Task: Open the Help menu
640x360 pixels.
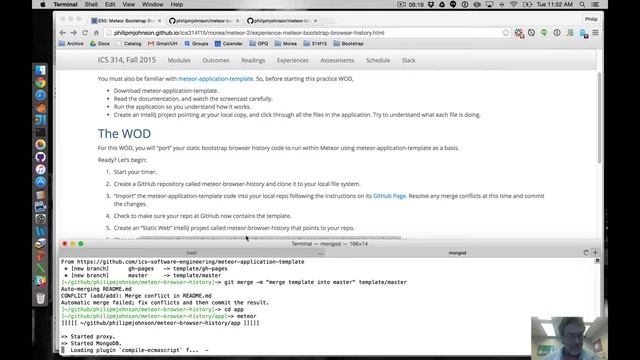Action: (177, 4)
